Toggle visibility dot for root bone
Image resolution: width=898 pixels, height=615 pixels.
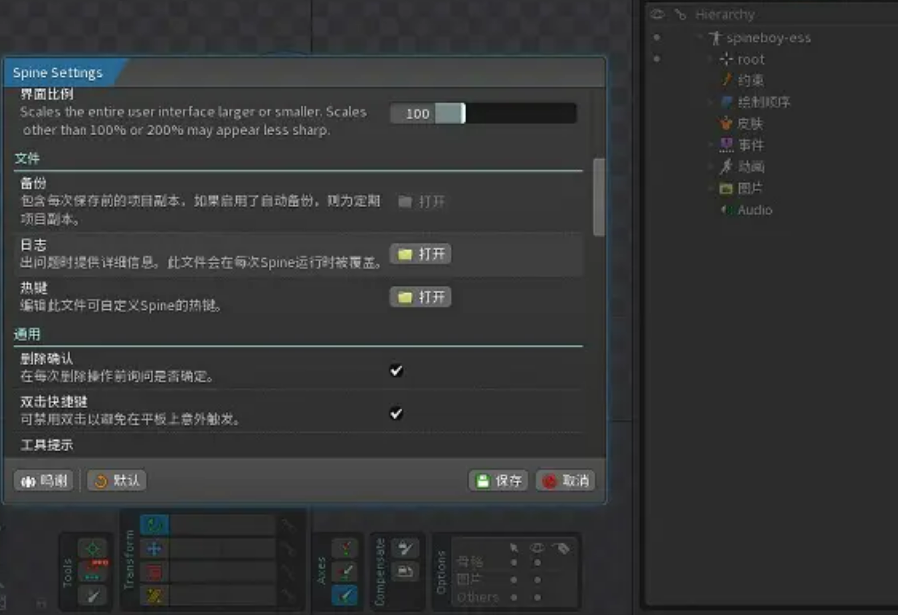pyautogui.click(x=657, y=58)
